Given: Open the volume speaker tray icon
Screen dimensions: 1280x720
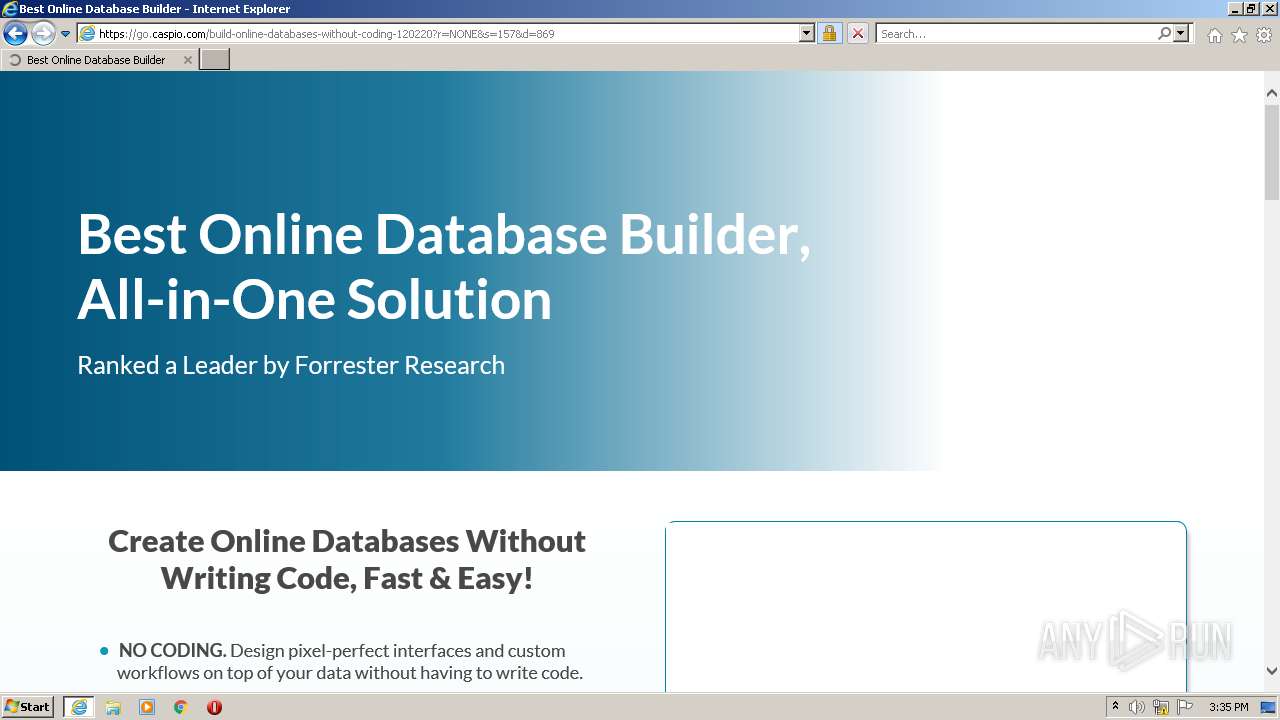Looking at the screenshot, I should [1137, 707].
